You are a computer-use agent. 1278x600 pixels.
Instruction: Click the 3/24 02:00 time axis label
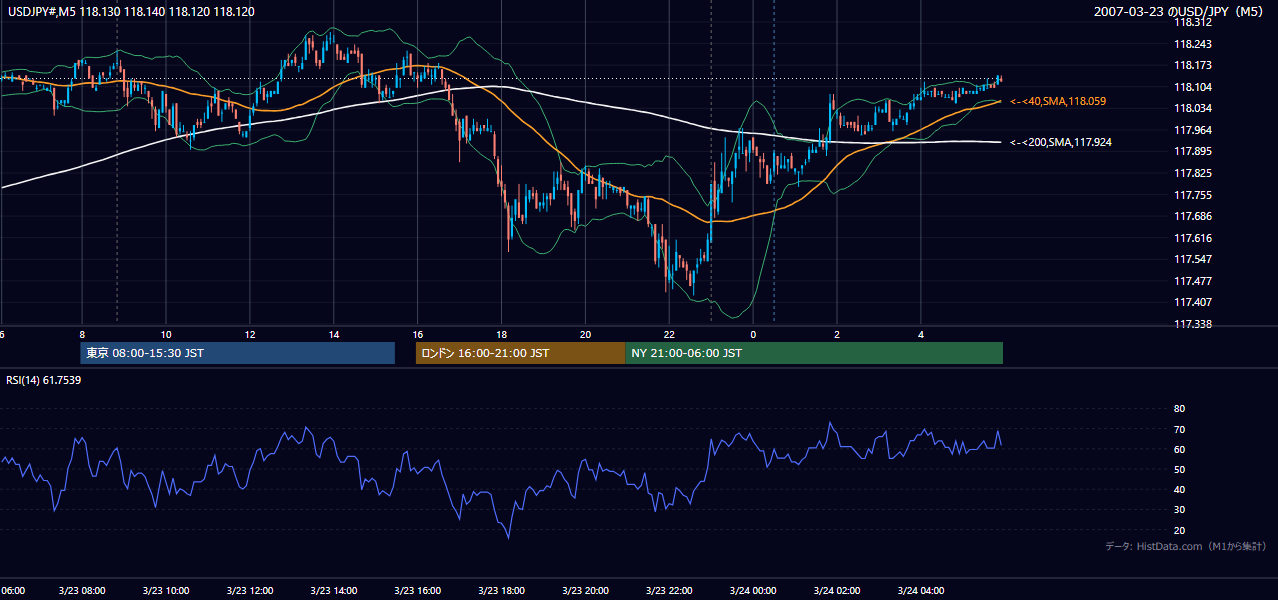tap(838, 591)
